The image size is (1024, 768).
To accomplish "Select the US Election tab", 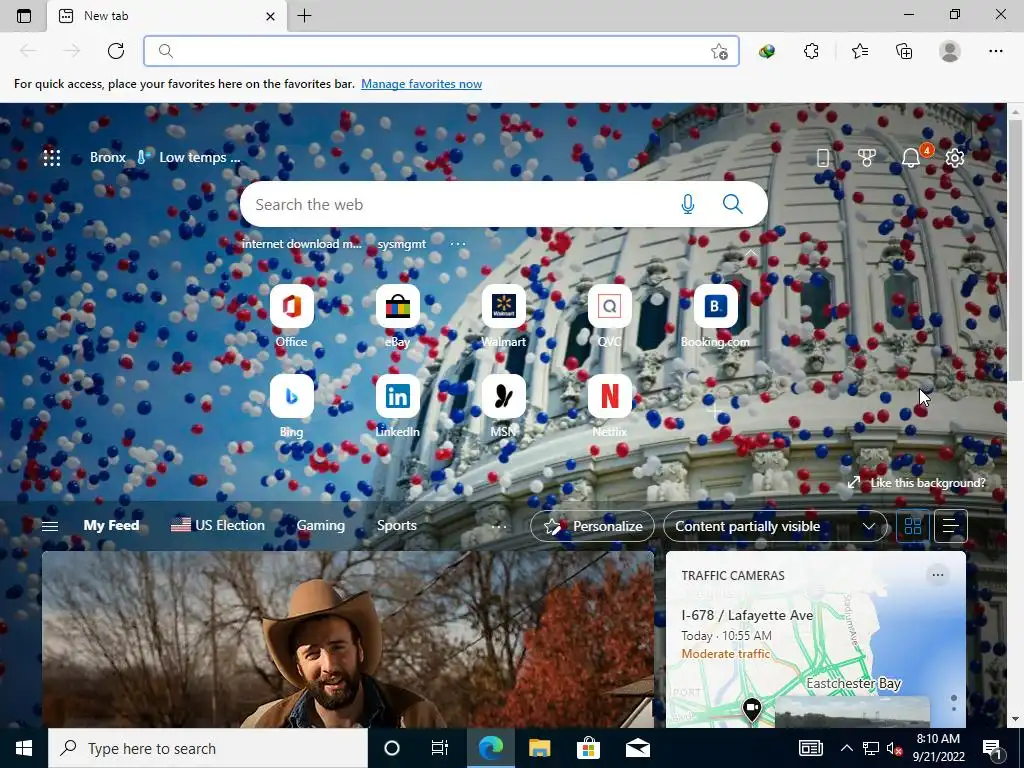I will coord(218,525).
